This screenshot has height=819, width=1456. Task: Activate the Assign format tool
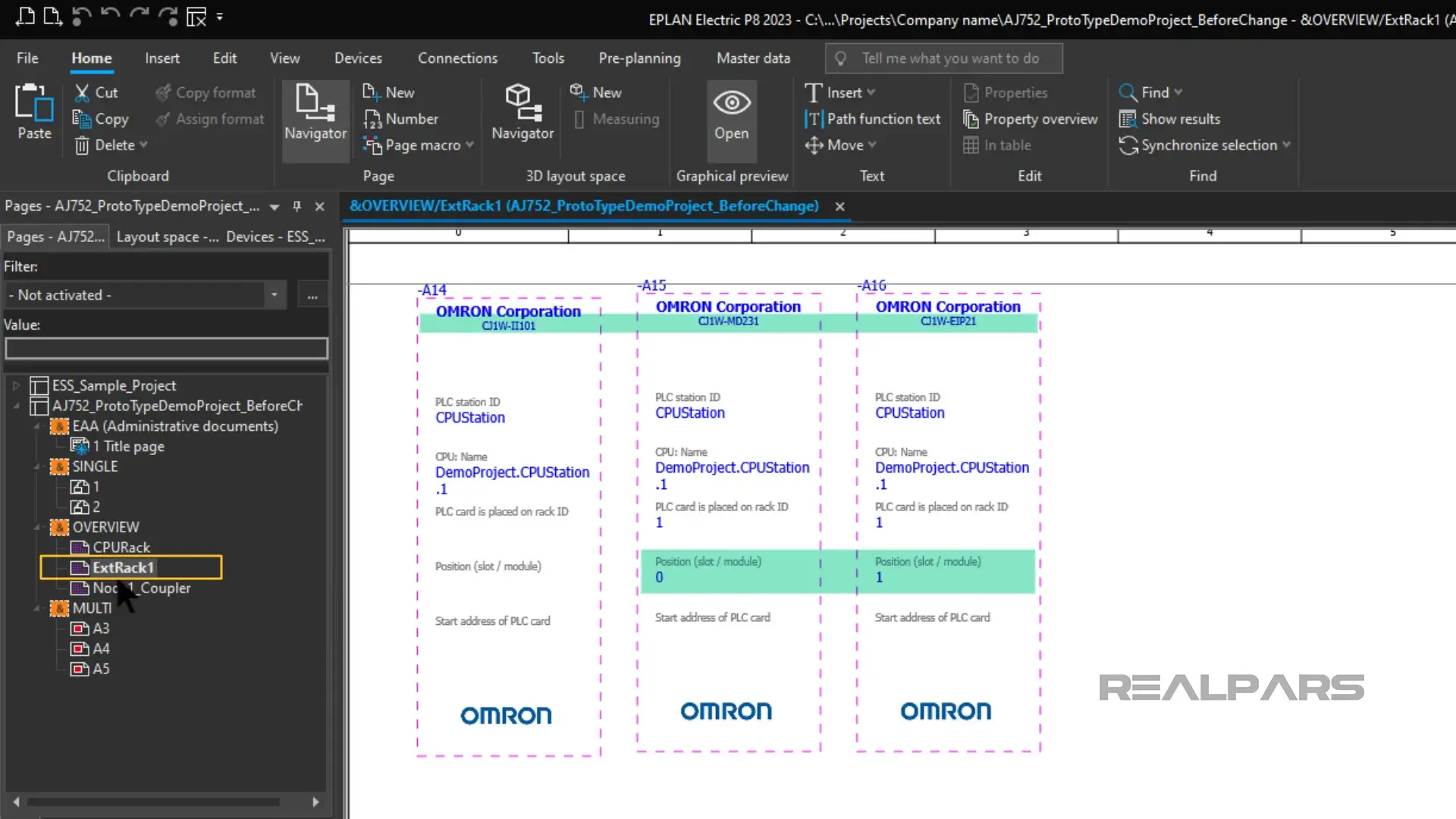click(x=210, y=118)
